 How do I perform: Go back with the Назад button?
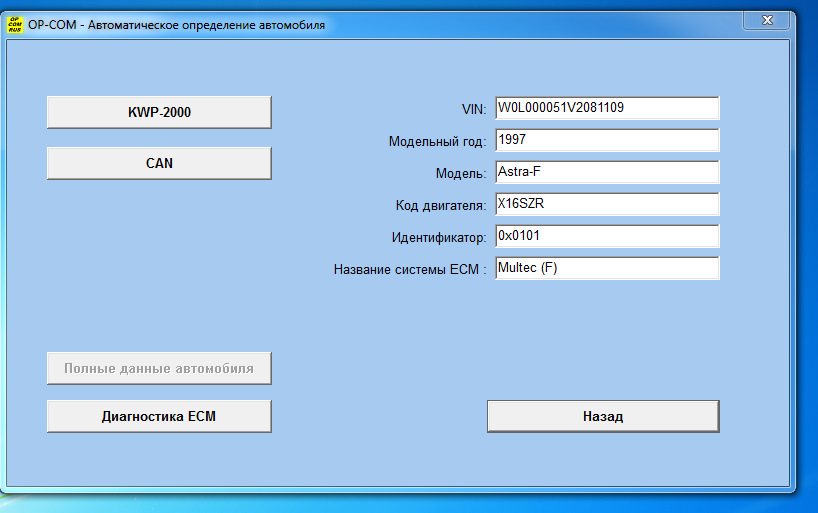tap(603, 416)
